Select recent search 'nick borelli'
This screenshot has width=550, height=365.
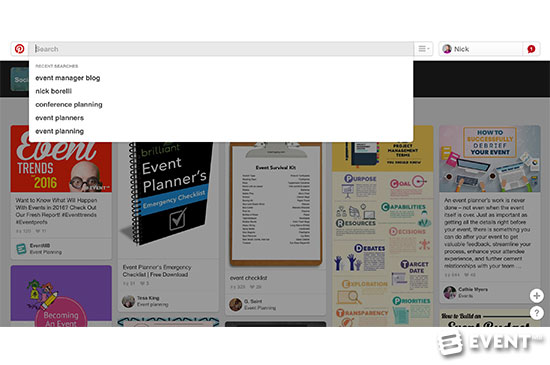(x=53, y=91)
